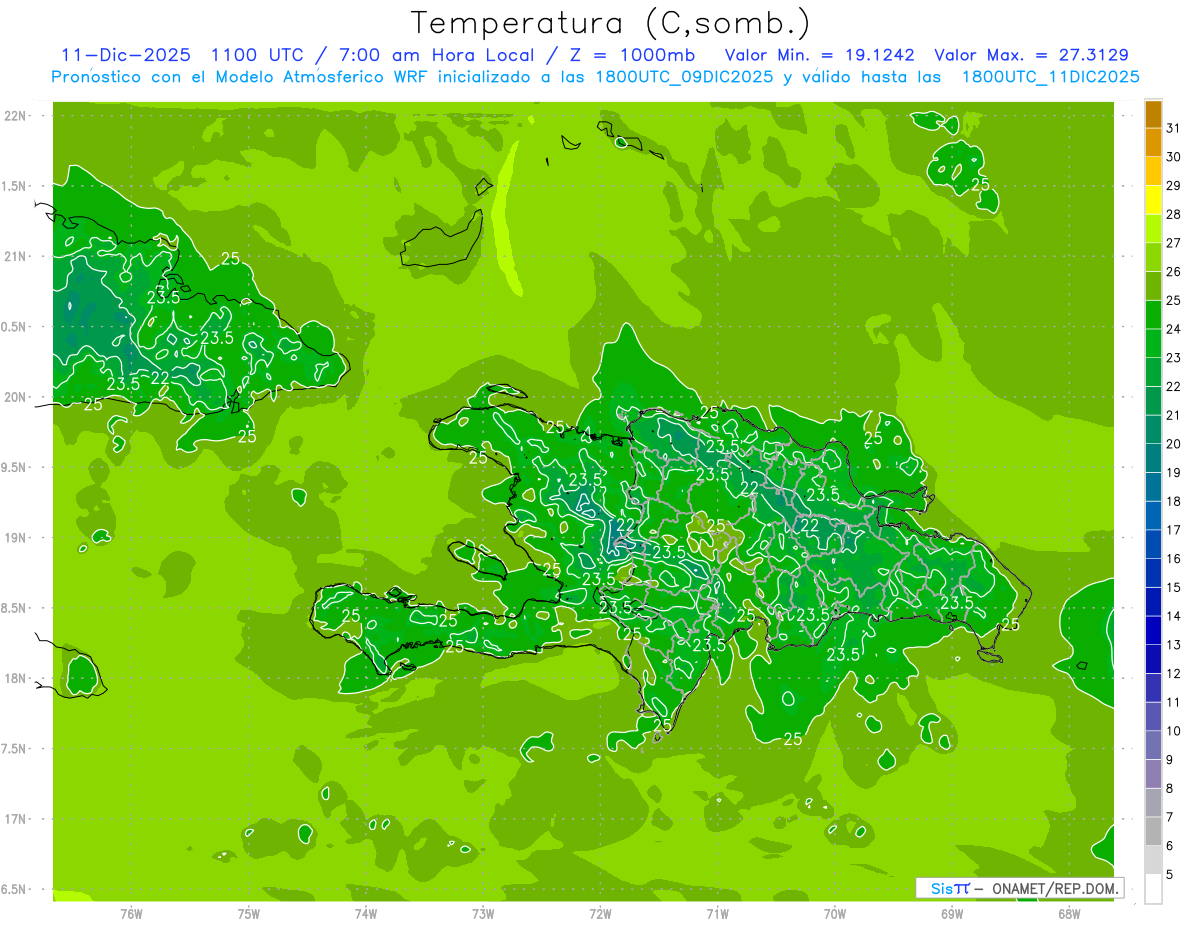Click the '20N' latitude axis label
The image size is (1200, 927).
tap(16, 397)
